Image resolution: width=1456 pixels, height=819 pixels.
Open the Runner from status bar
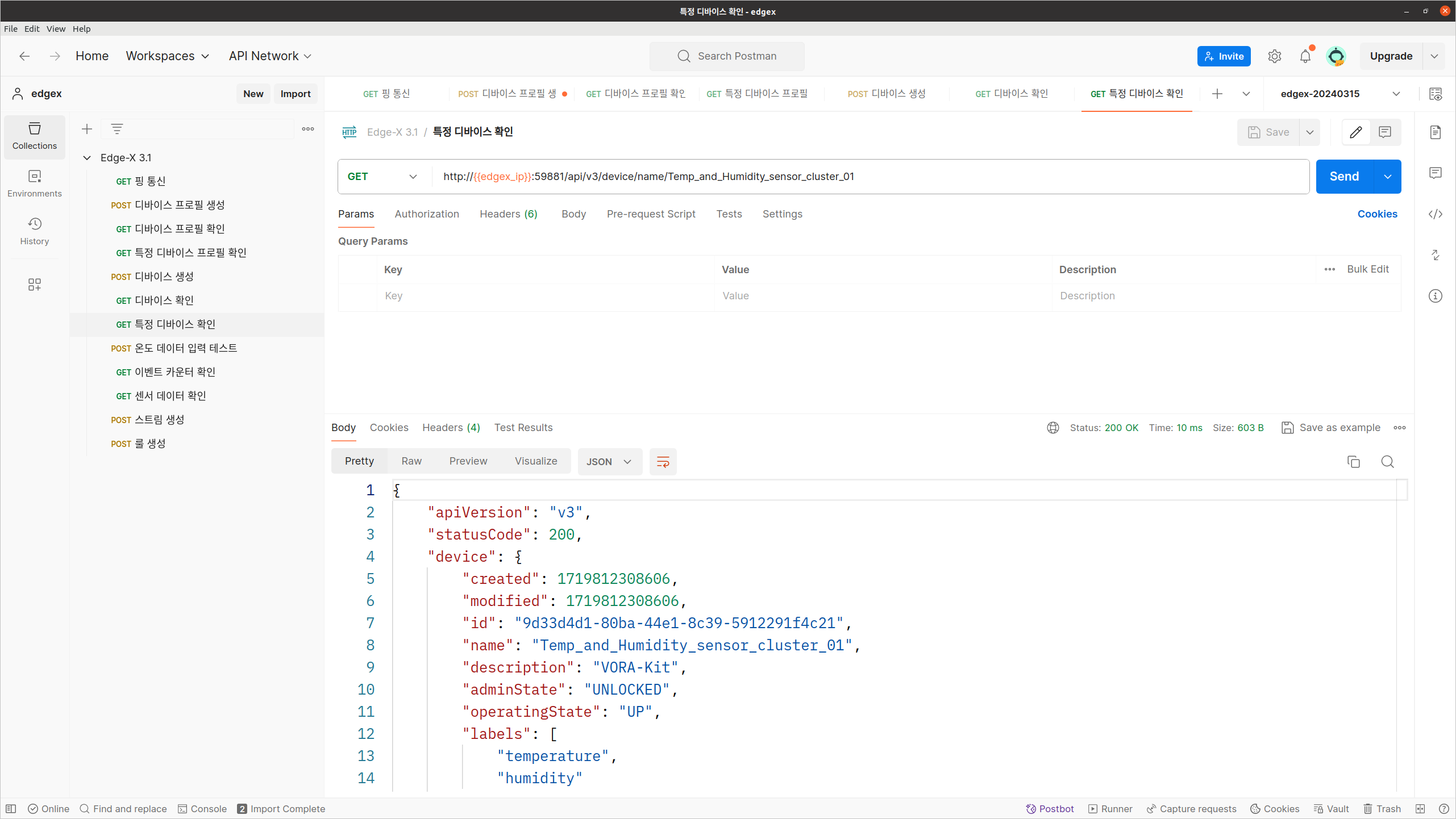pos(1110,809)
